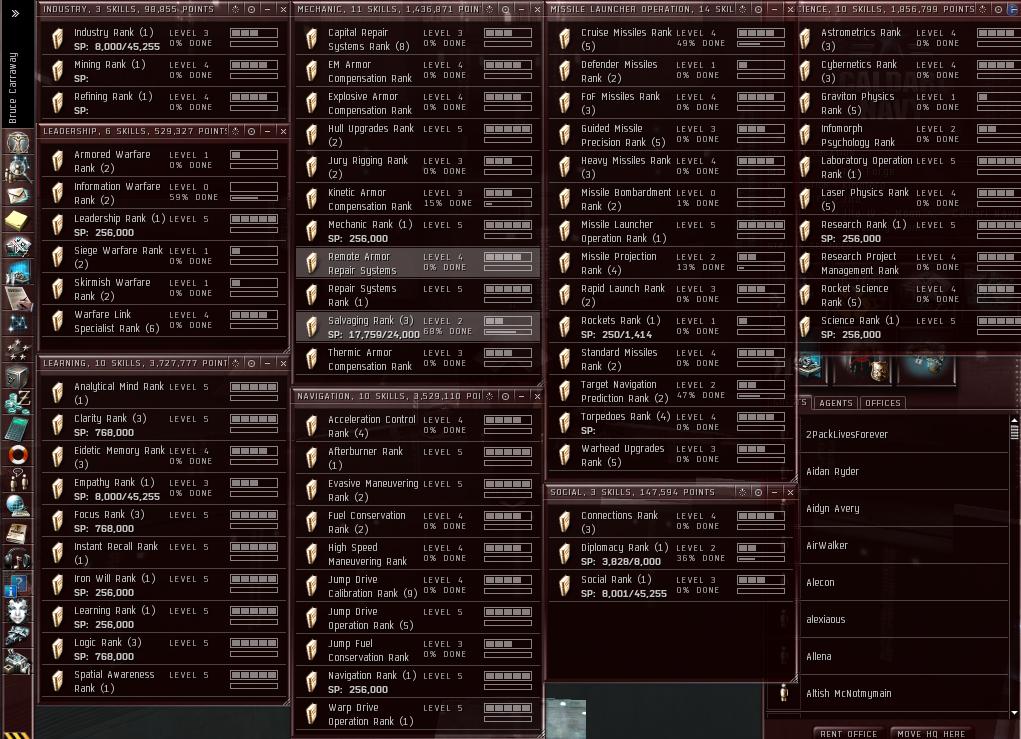The image size is (1021, 739).
Task: Open the blue question-mark info icon
Action: pyautogui.click(x=18, y=585)
